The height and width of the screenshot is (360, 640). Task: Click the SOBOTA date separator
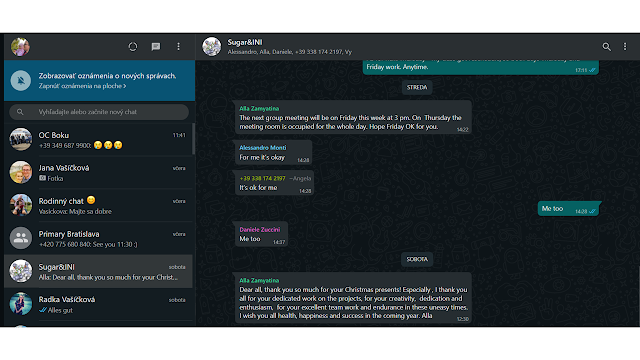coord(417,259)
